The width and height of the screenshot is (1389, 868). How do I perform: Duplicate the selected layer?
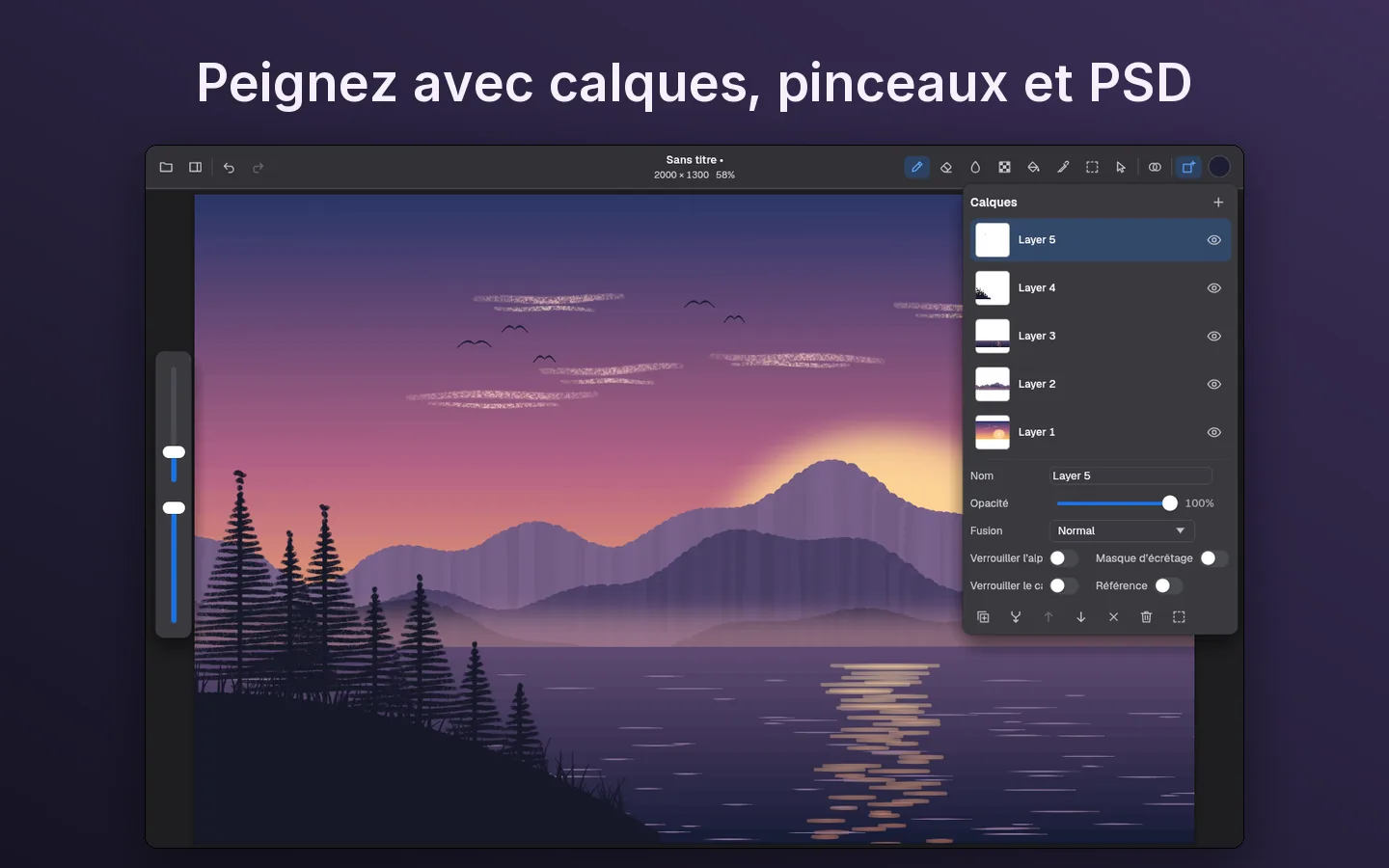tap(983, 617)
